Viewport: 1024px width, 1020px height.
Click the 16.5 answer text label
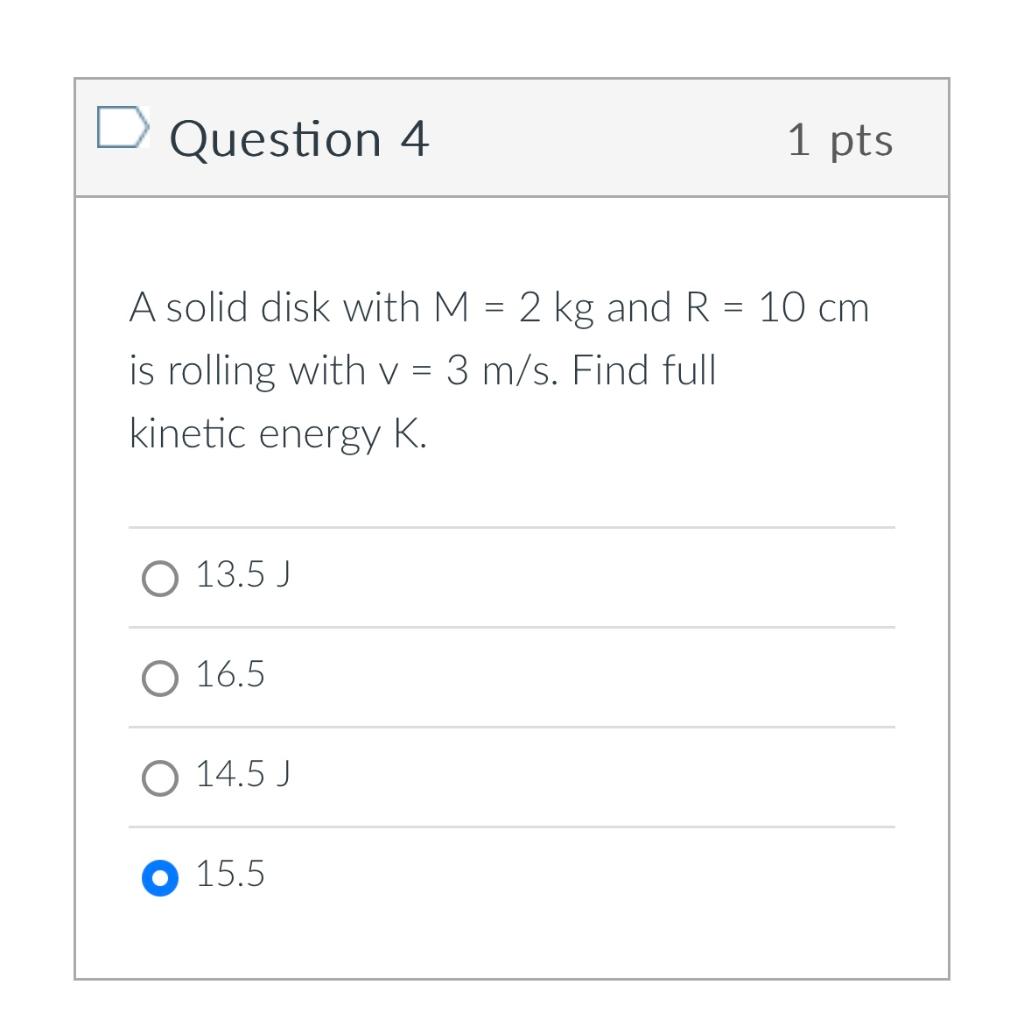(x=229, y=675)
